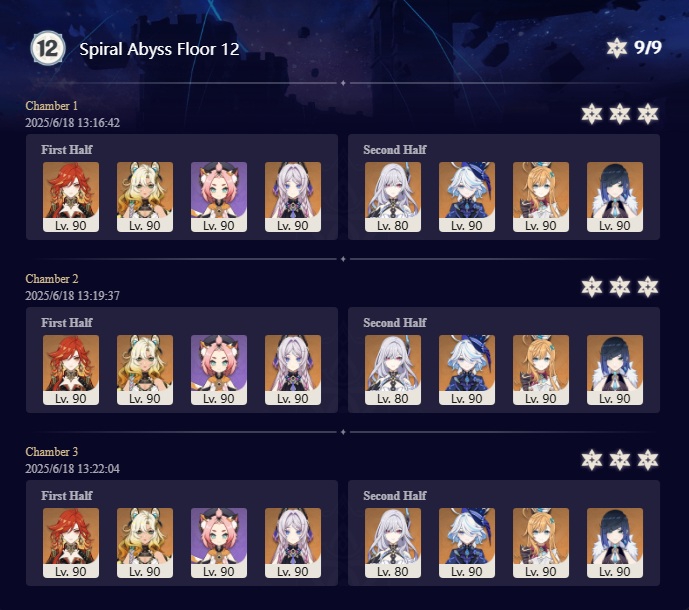
Task: Select blonde cat-eared character in Chamber 1 First Half
Action: point(145,197)
